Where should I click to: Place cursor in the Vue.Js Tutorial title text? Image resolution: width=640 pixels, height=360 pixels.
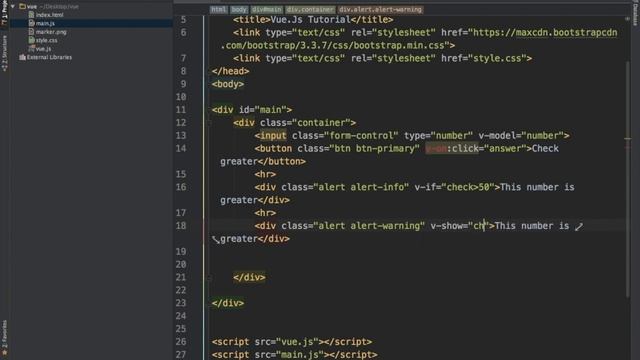[x=310, y=20]
